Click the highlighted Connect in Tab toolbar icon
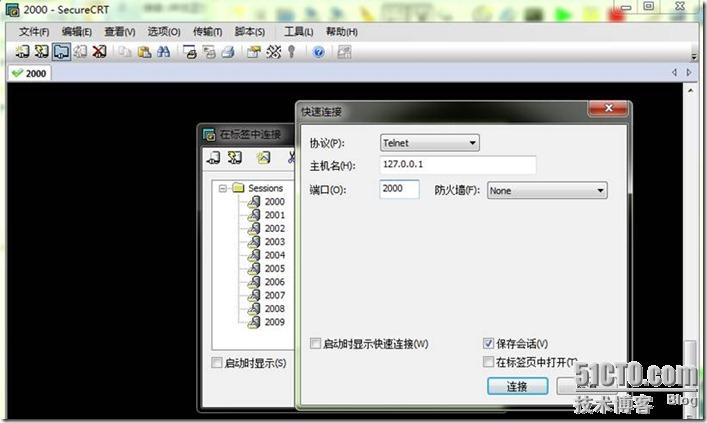 [61, 51]
